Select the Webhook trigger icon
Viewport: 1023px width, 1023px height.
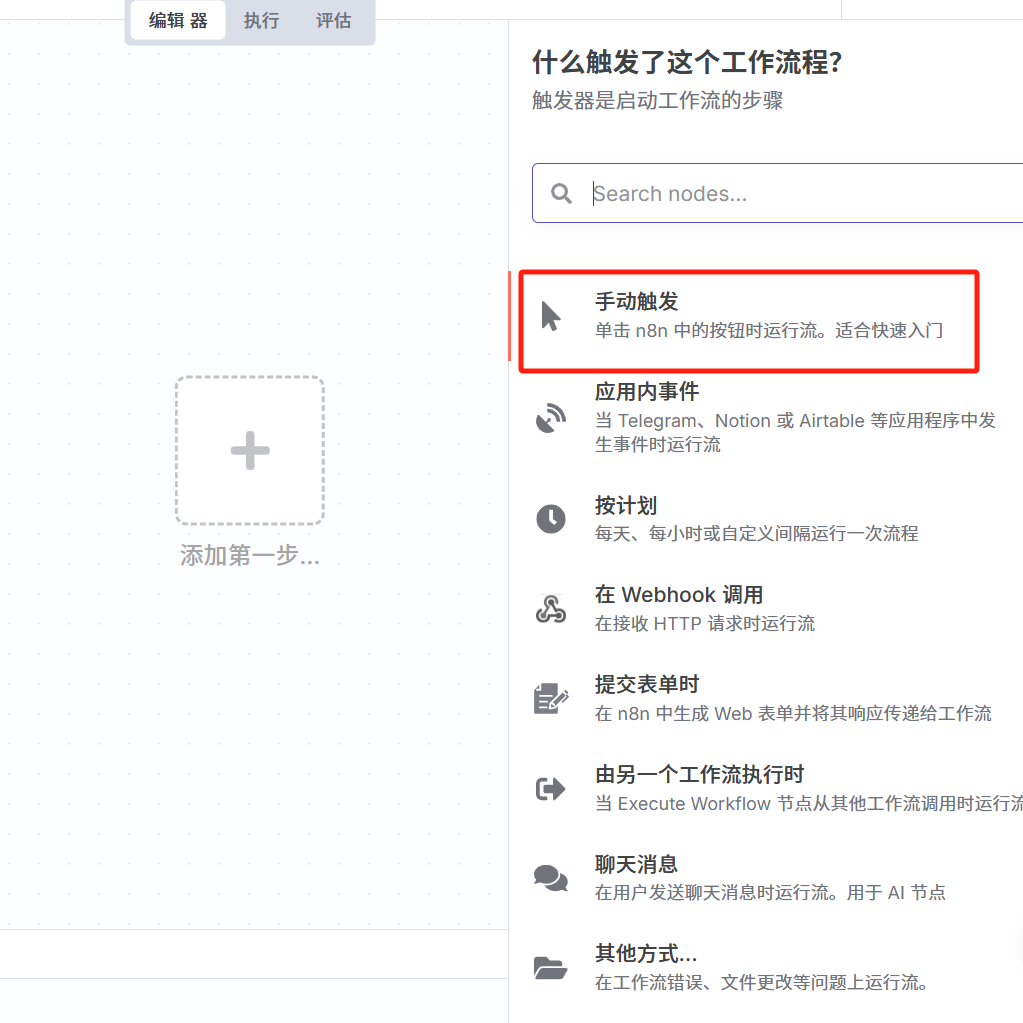point(550,608)
